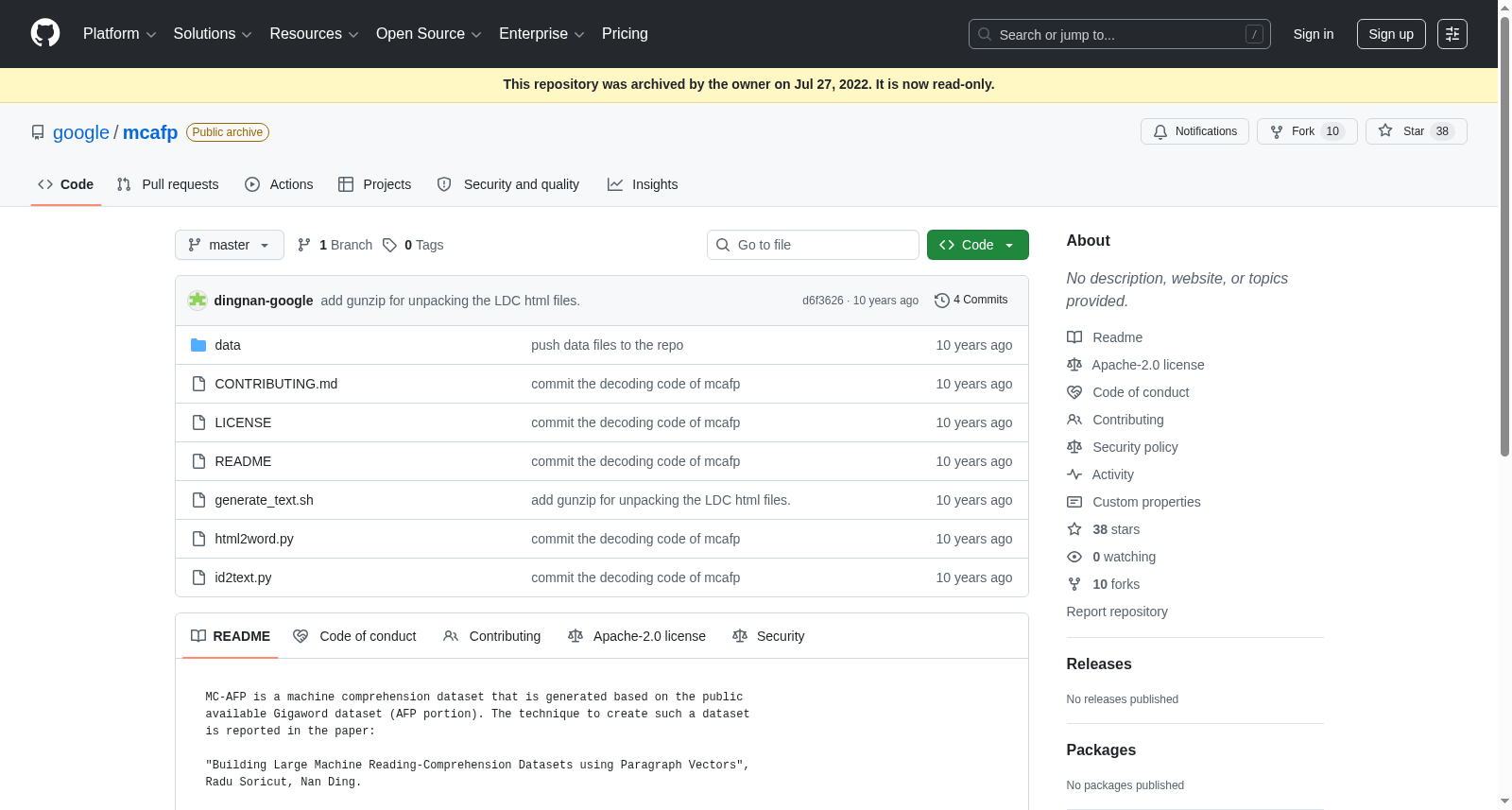Select the Security README tab

click(x=768, y=636)
